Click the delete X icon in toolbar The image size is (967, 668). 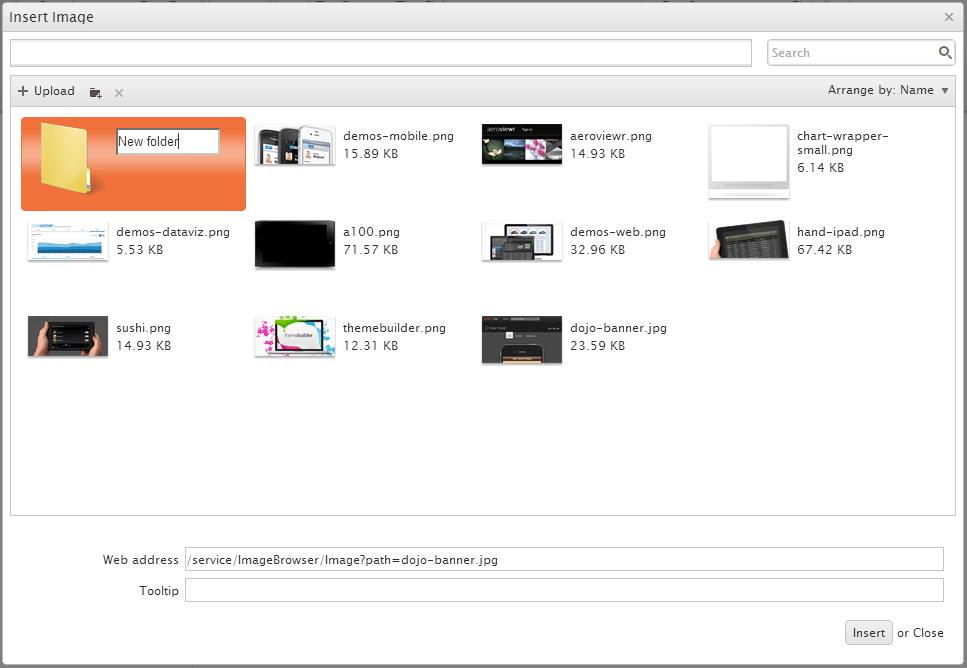tap(118, 91)
